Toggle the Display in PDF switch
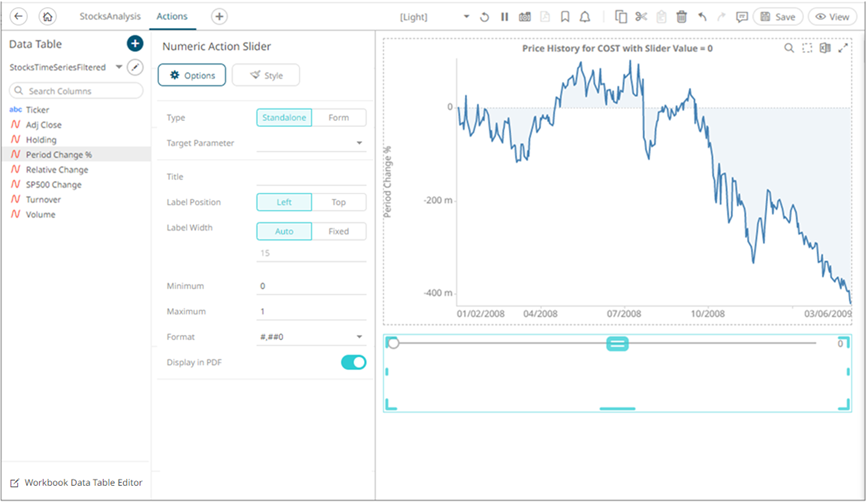This screenshot has height=503, width=867. click(x=353, y=362)
